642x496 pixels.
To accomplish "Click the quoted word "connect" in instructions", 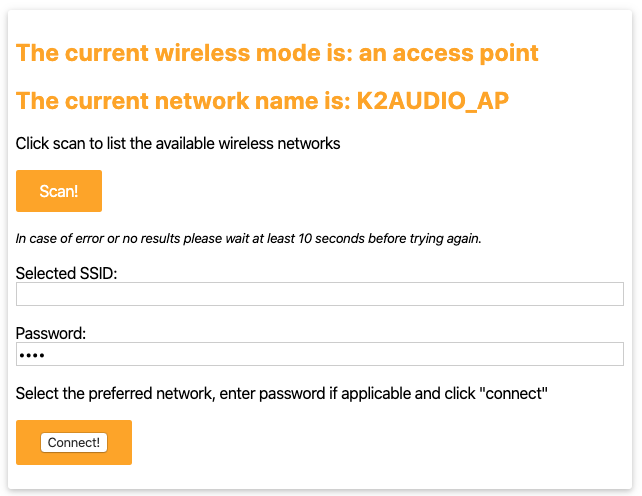I will (514, 393).
